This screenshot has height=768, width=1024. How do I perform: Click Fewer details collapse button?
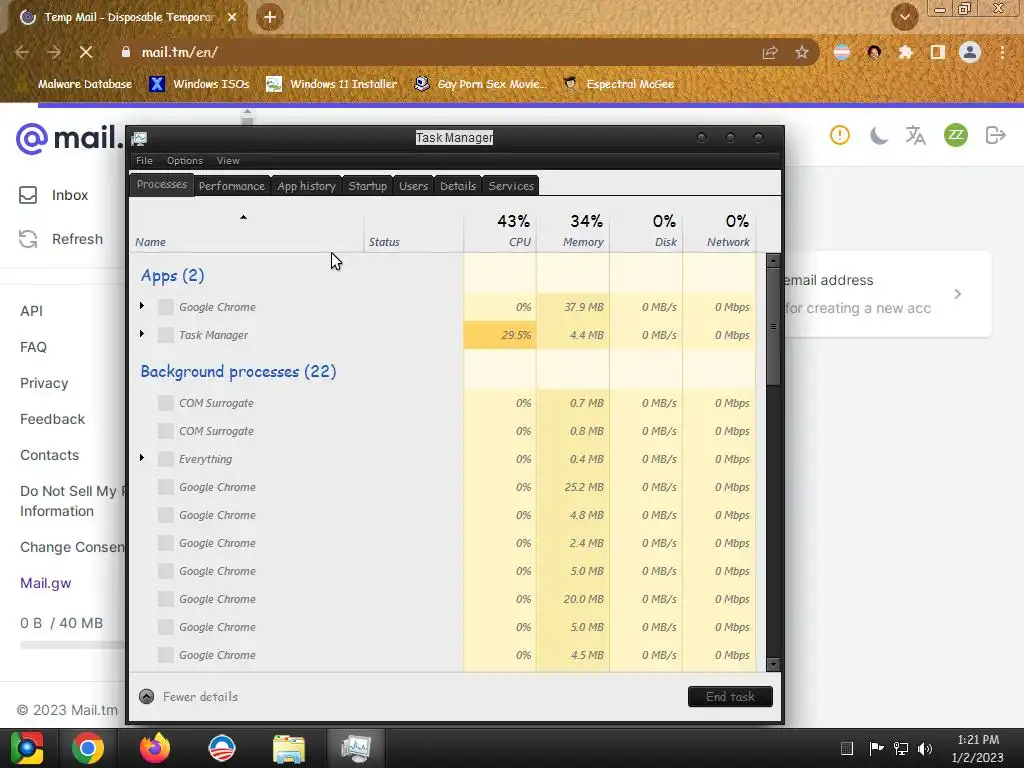[x=188, y=697]
